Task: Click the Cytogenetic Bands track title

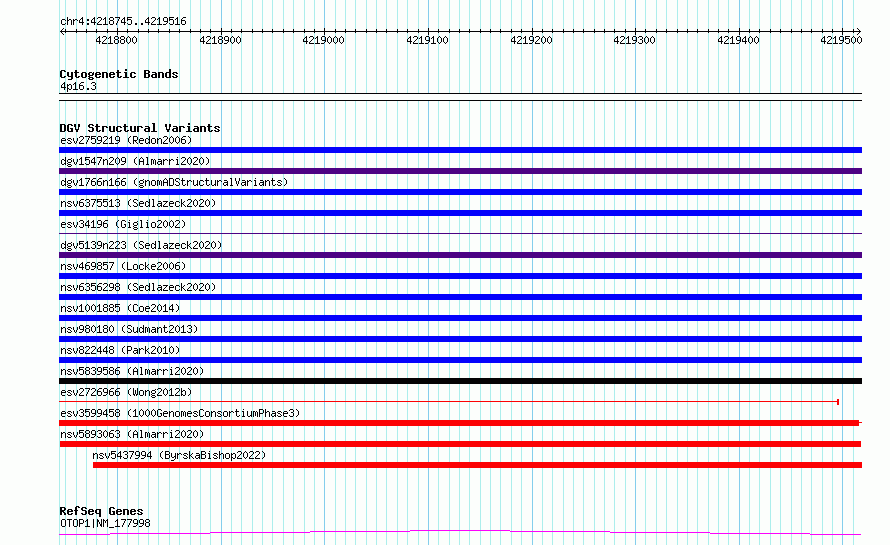Action: pos(119,74)
